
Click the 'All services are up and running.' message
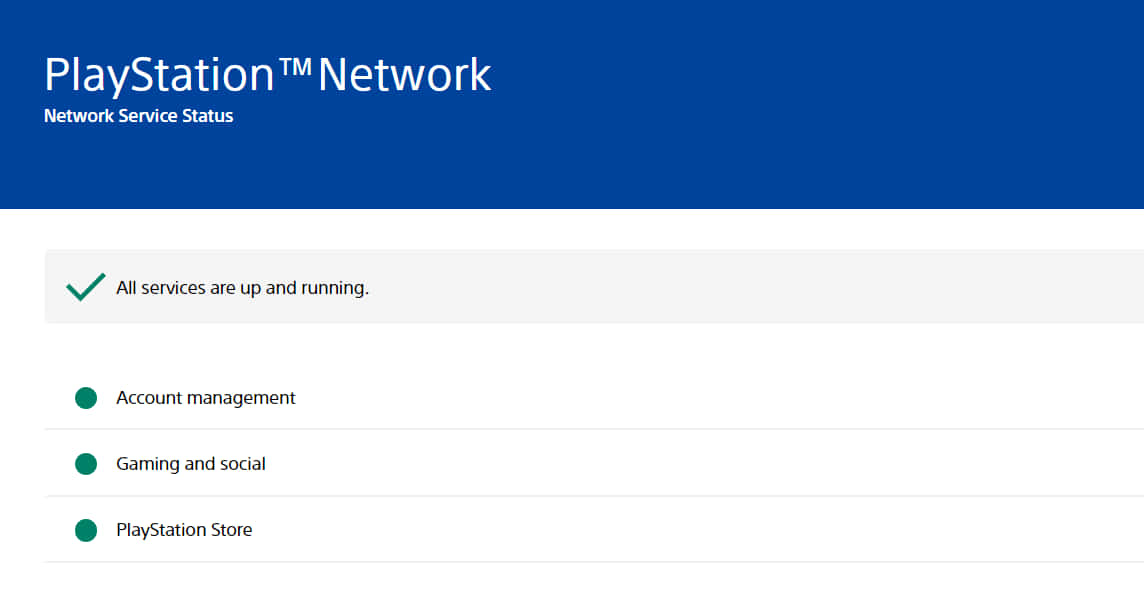[x=242, y=287]
